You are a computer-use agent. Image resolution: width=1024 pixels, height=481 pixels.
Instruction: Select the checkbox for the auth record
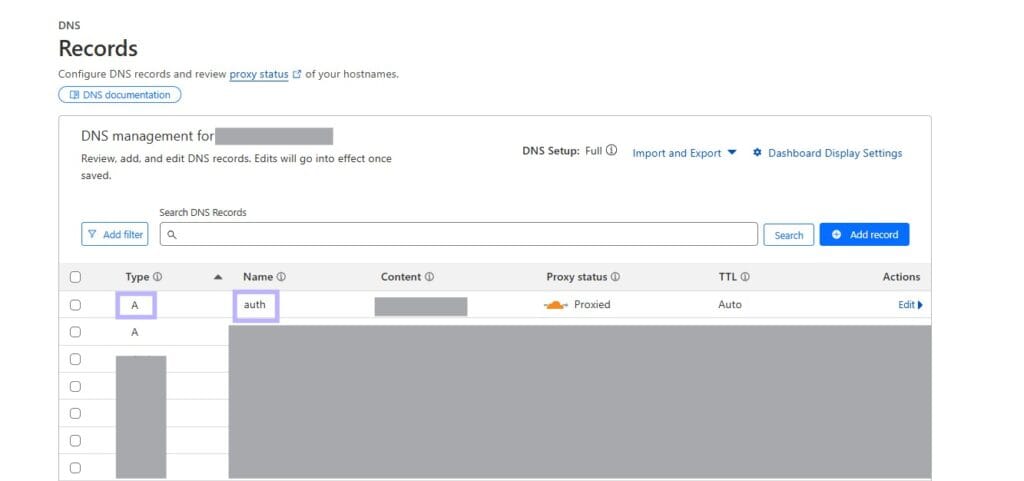click(75, 305)
